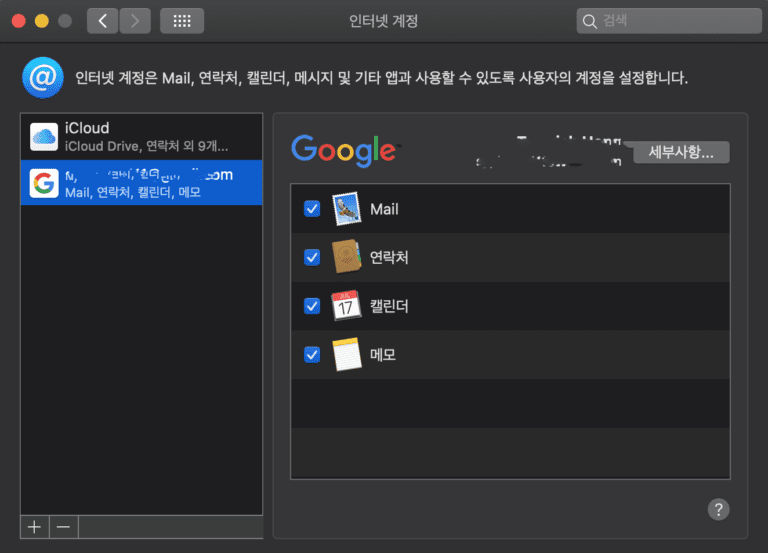Click the Mail stamp app icon
This screenshot has width=768, height=553.
click(346, 209)
